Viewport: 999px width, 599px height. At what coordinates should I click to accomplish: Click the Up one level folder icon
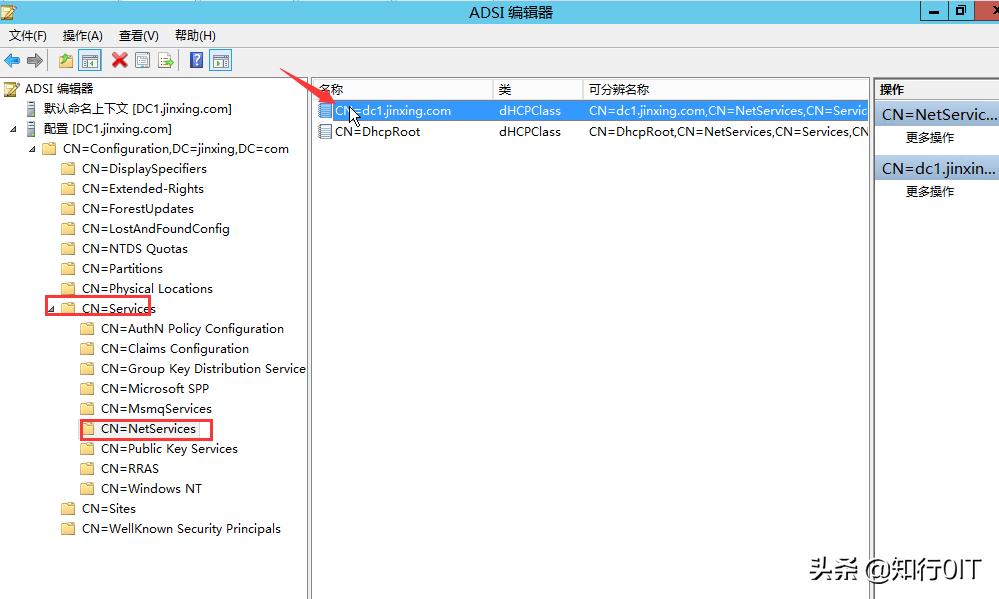65,61
